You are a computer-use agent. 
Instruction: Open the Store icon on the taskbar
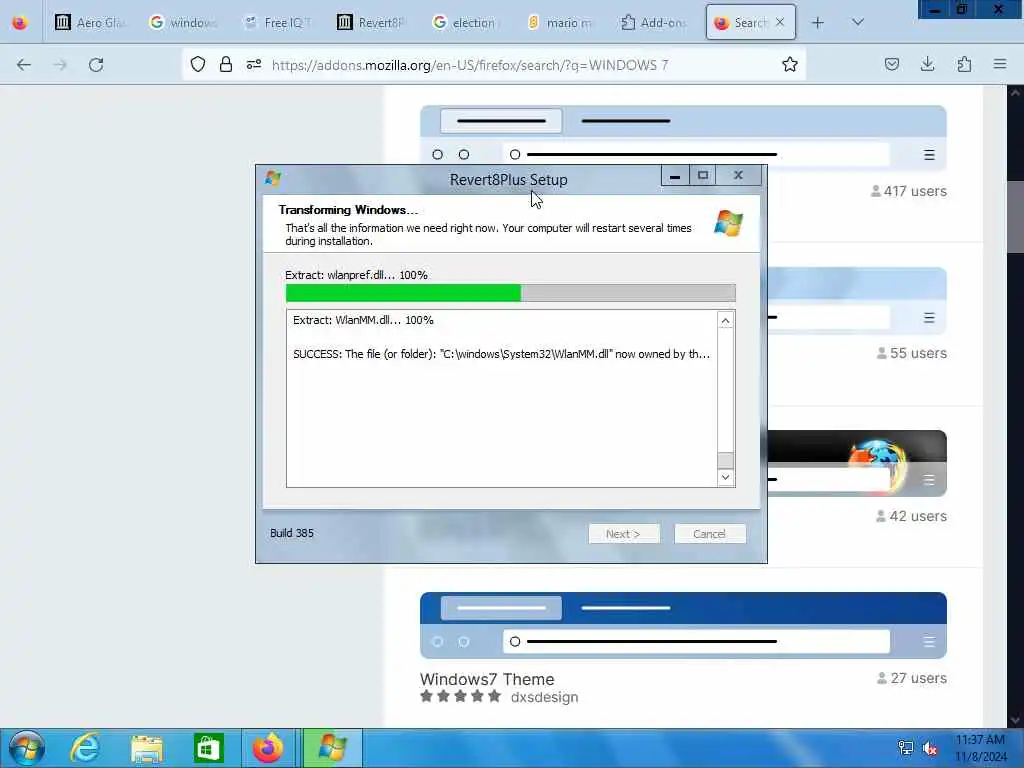click(208, 748)
